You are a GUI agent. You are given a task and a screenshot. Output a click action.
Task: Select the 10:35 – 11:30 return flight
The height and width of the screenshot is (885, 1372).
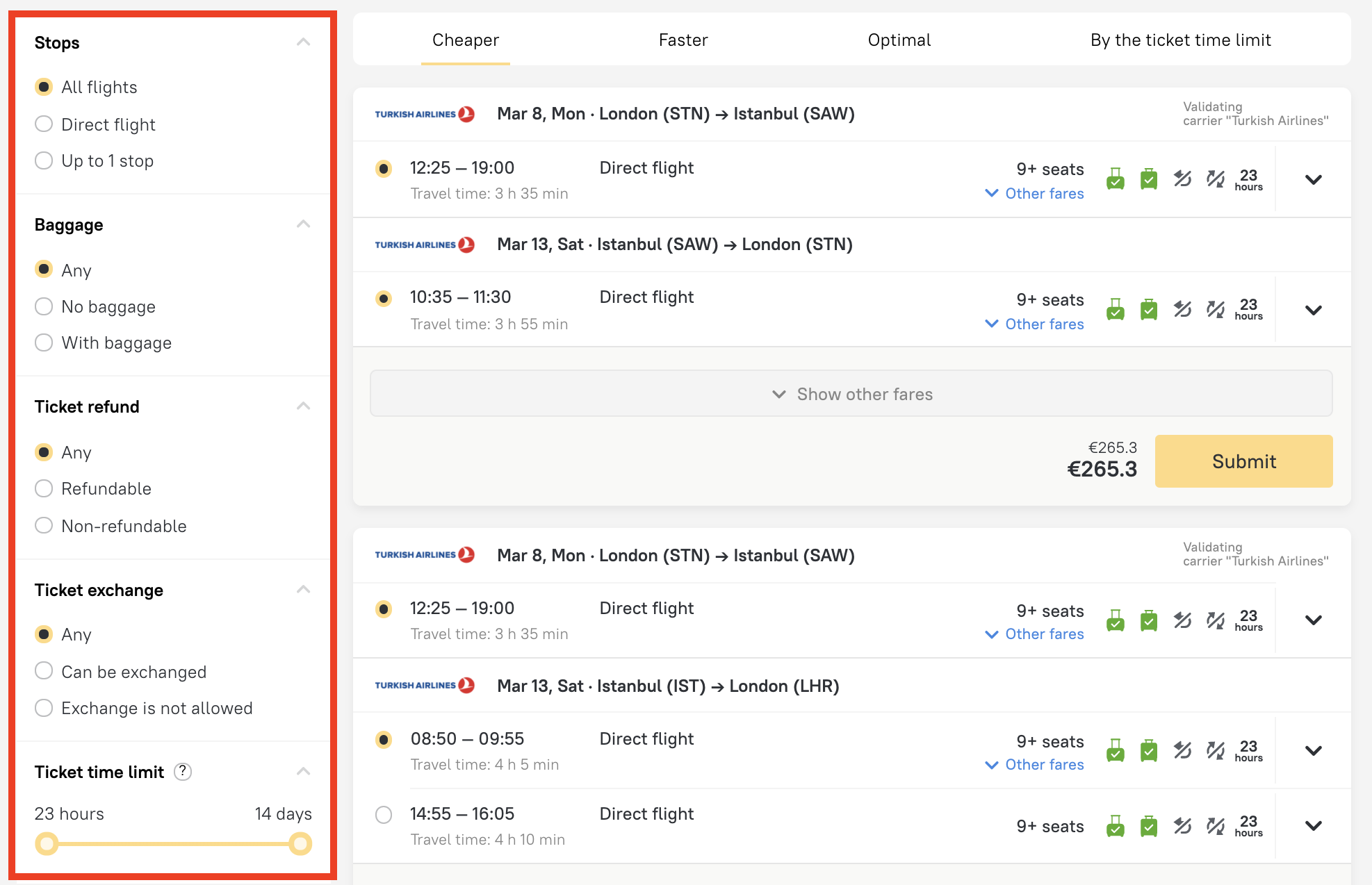tap(384, 299)
